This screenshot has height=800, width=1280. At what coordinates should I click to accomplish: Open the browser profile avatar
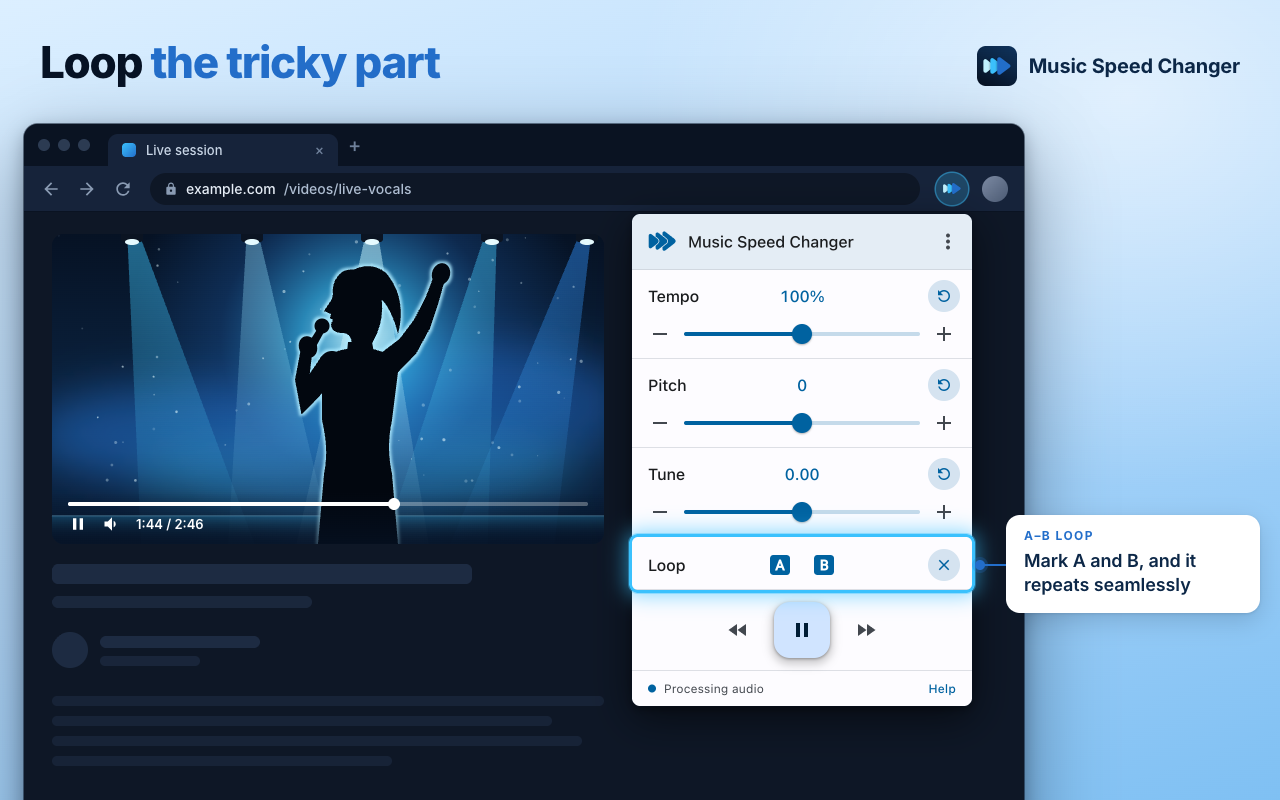coord(995,189)
